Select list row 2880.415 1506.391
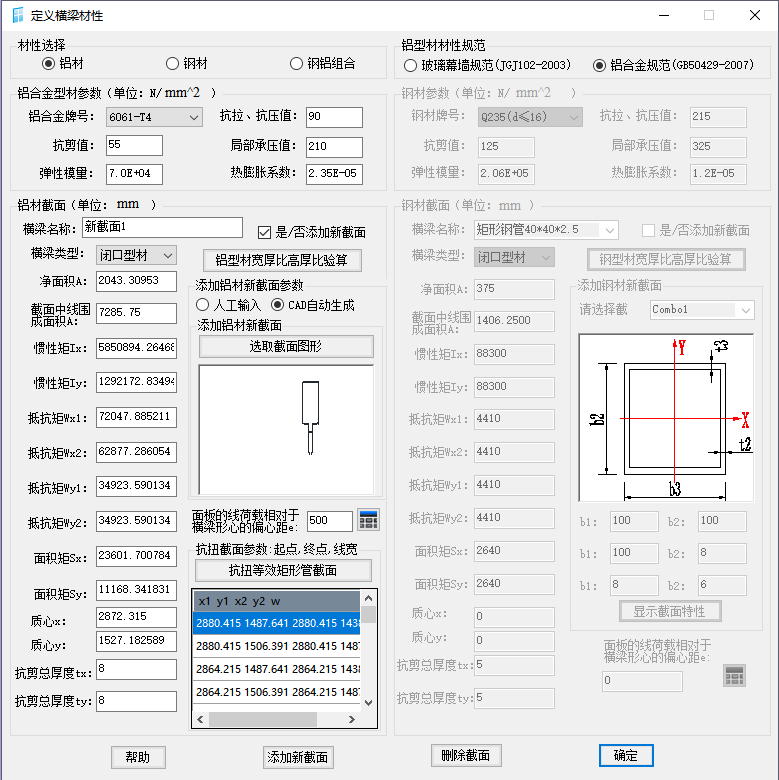 coord(276,646)
